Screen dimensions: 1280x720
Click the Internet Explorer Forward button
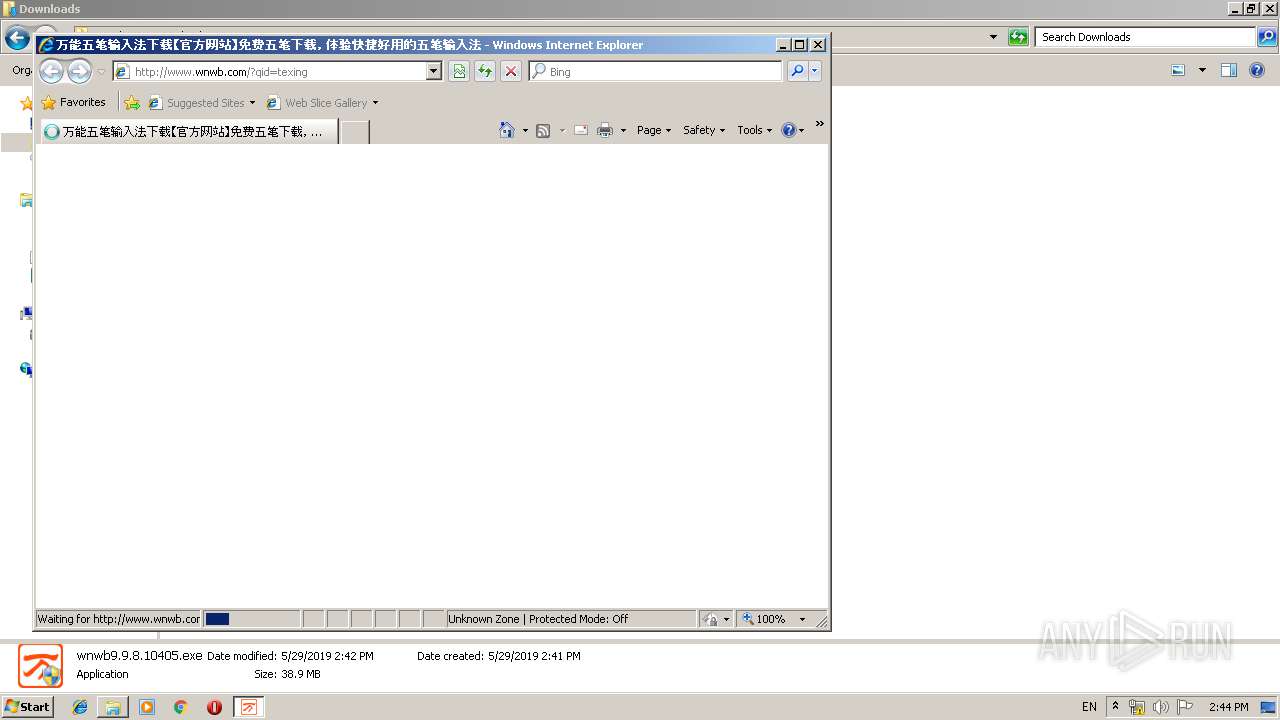point(79,71)
